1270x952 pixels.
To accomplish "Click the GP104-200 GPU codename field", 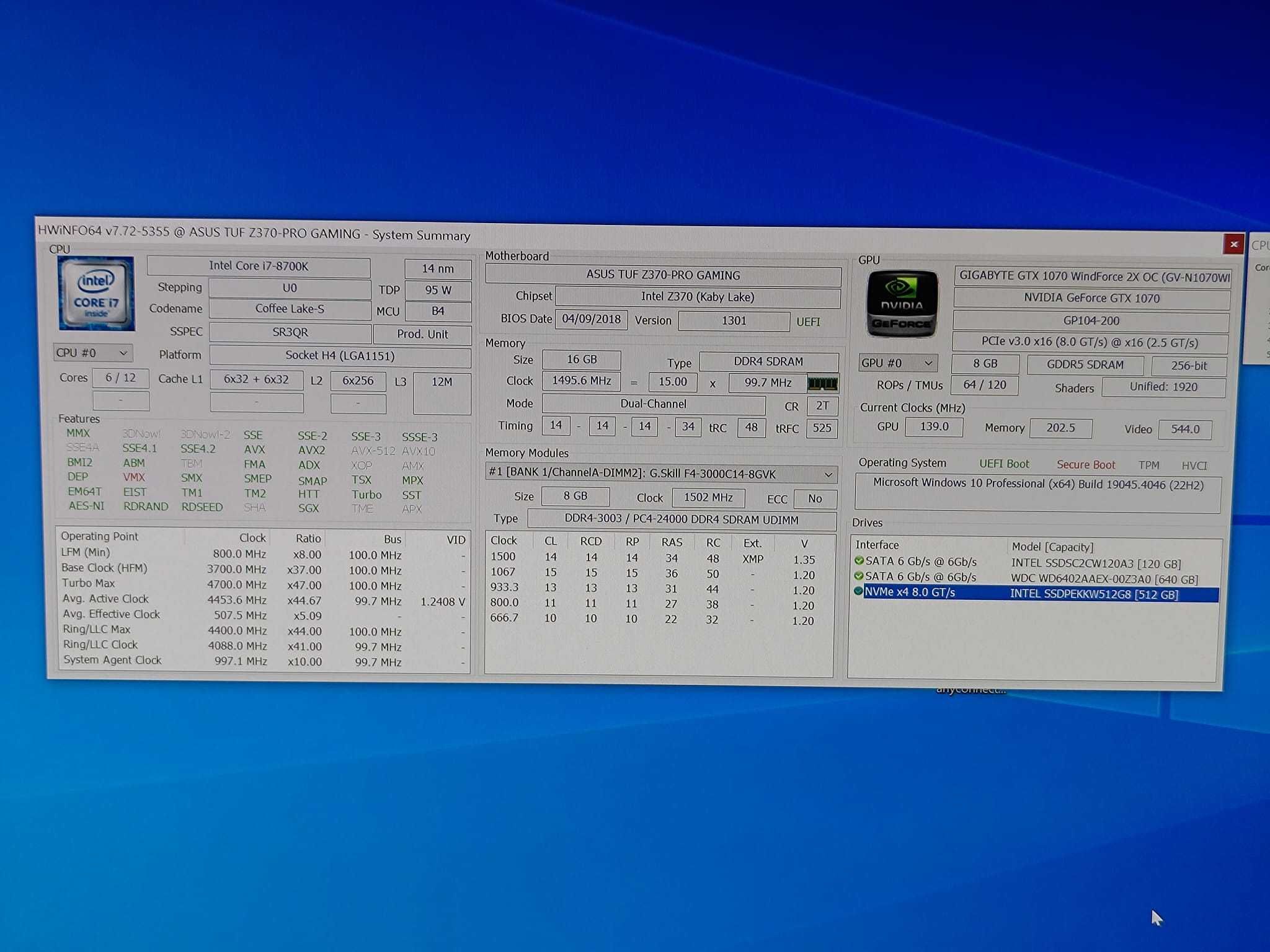I will tap(1091, 321).
